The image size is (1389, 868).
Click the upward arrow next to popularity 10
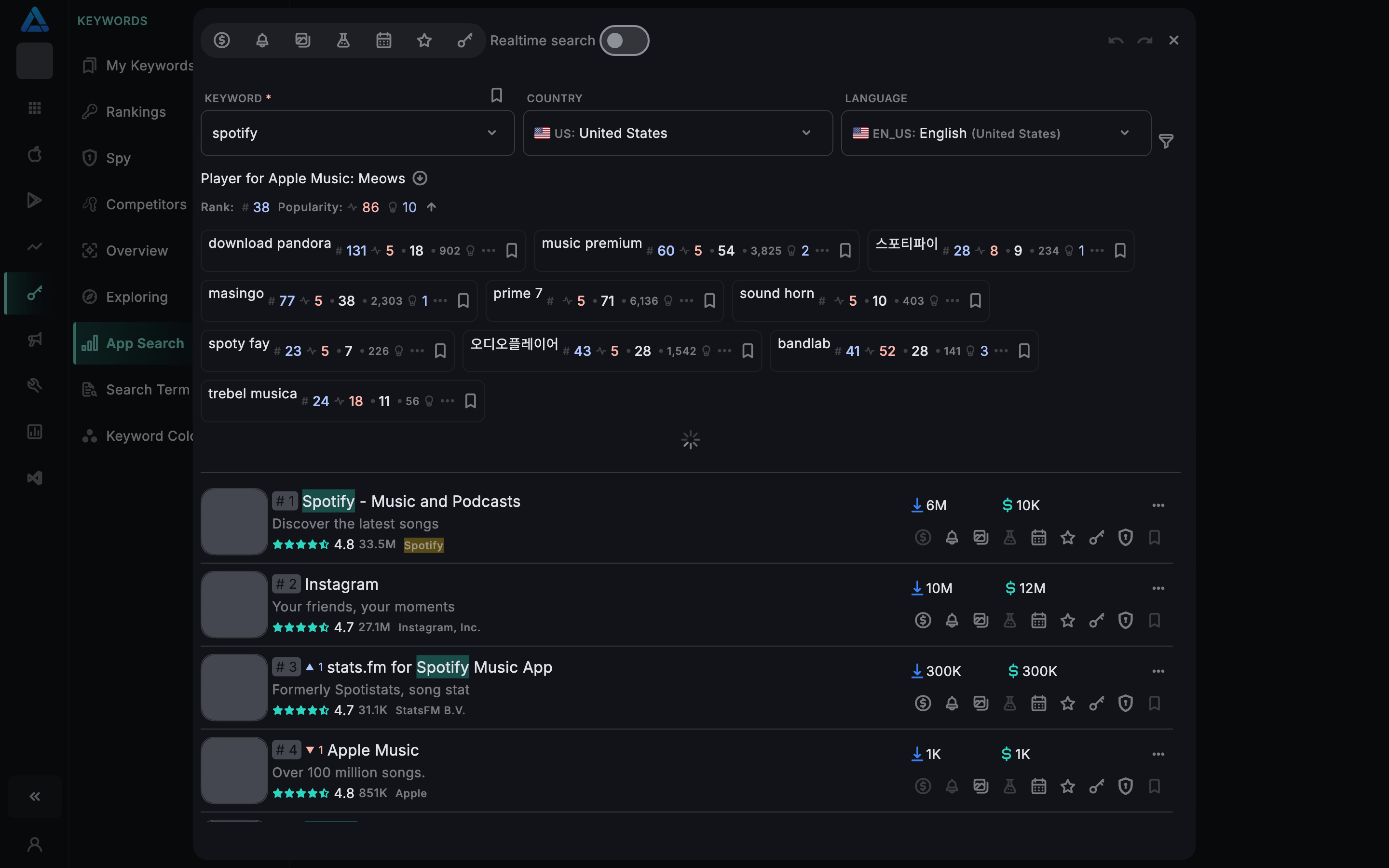tap(431, 207)
